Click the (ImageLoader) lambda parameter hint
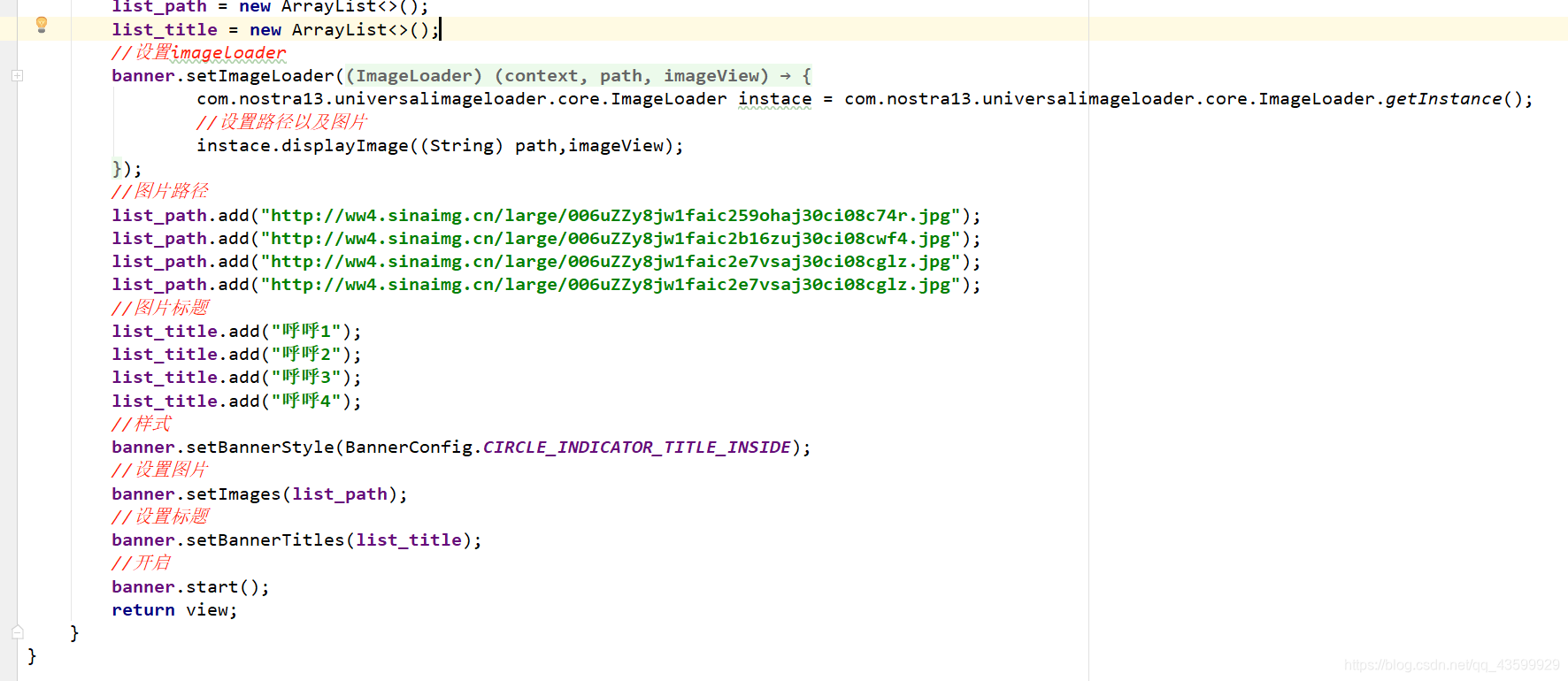The width and height of the screenshot is (1568, 681). 414,76
